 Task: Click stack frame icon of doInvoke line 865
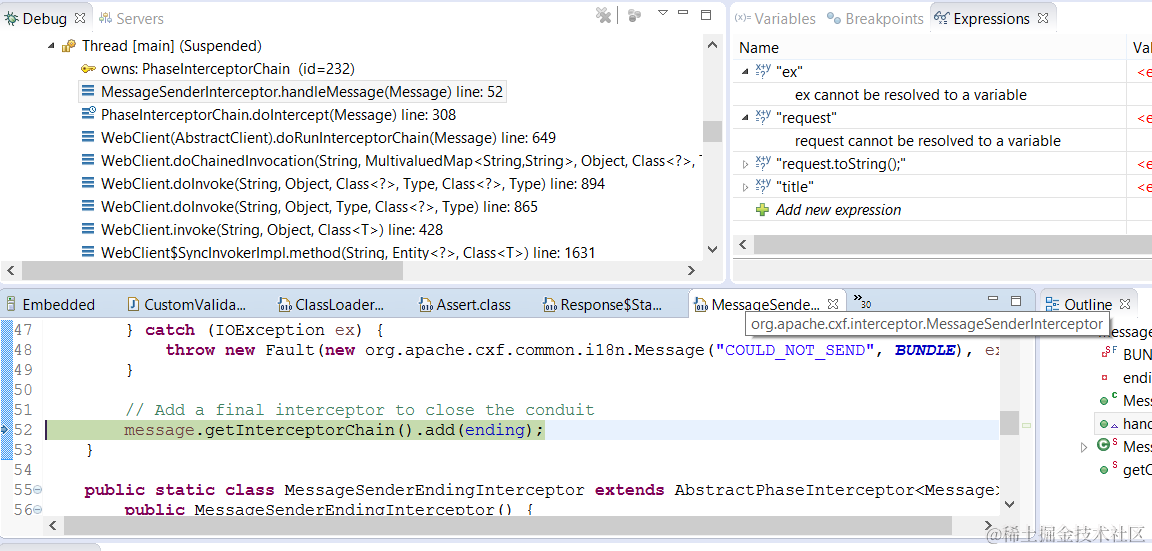click(88, 206)
